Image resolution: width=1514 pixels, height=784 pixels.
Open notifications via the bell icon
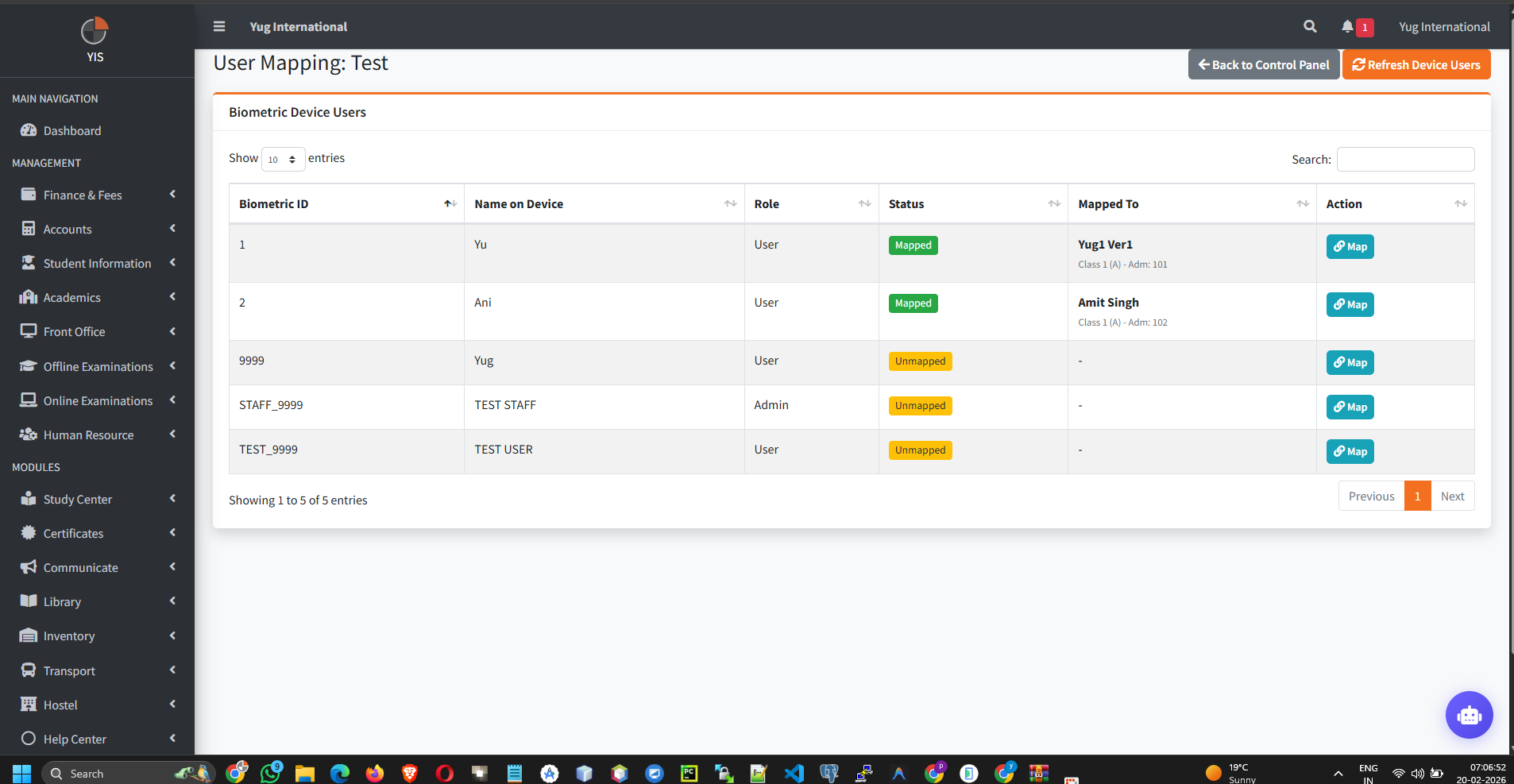[x=1349, y=26]
